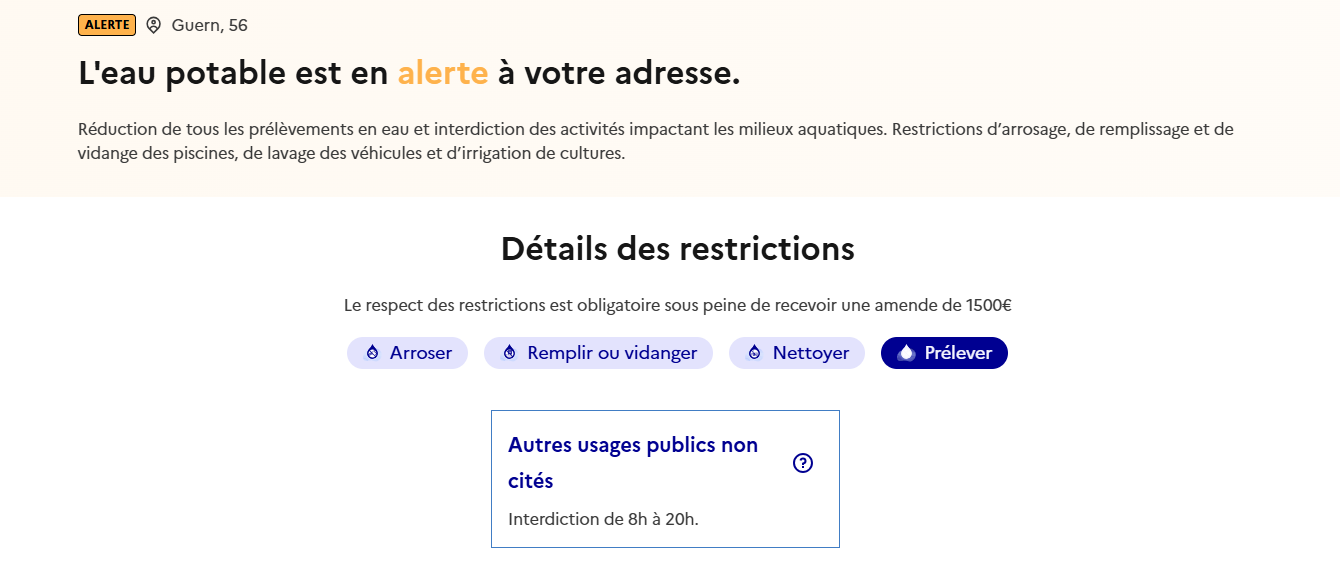The height and width of the screenshot is (575, 1340).
Task: Select the Arroser filter tab
Action: click(x=407, y=353)
